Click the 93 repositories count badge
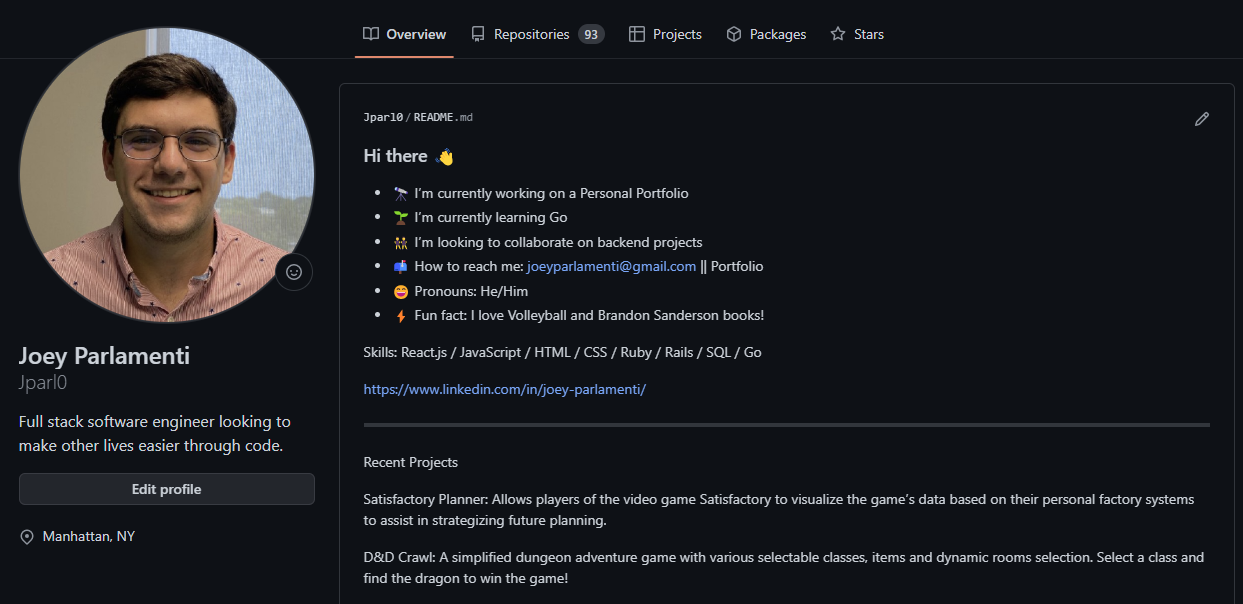 [591, 34]
